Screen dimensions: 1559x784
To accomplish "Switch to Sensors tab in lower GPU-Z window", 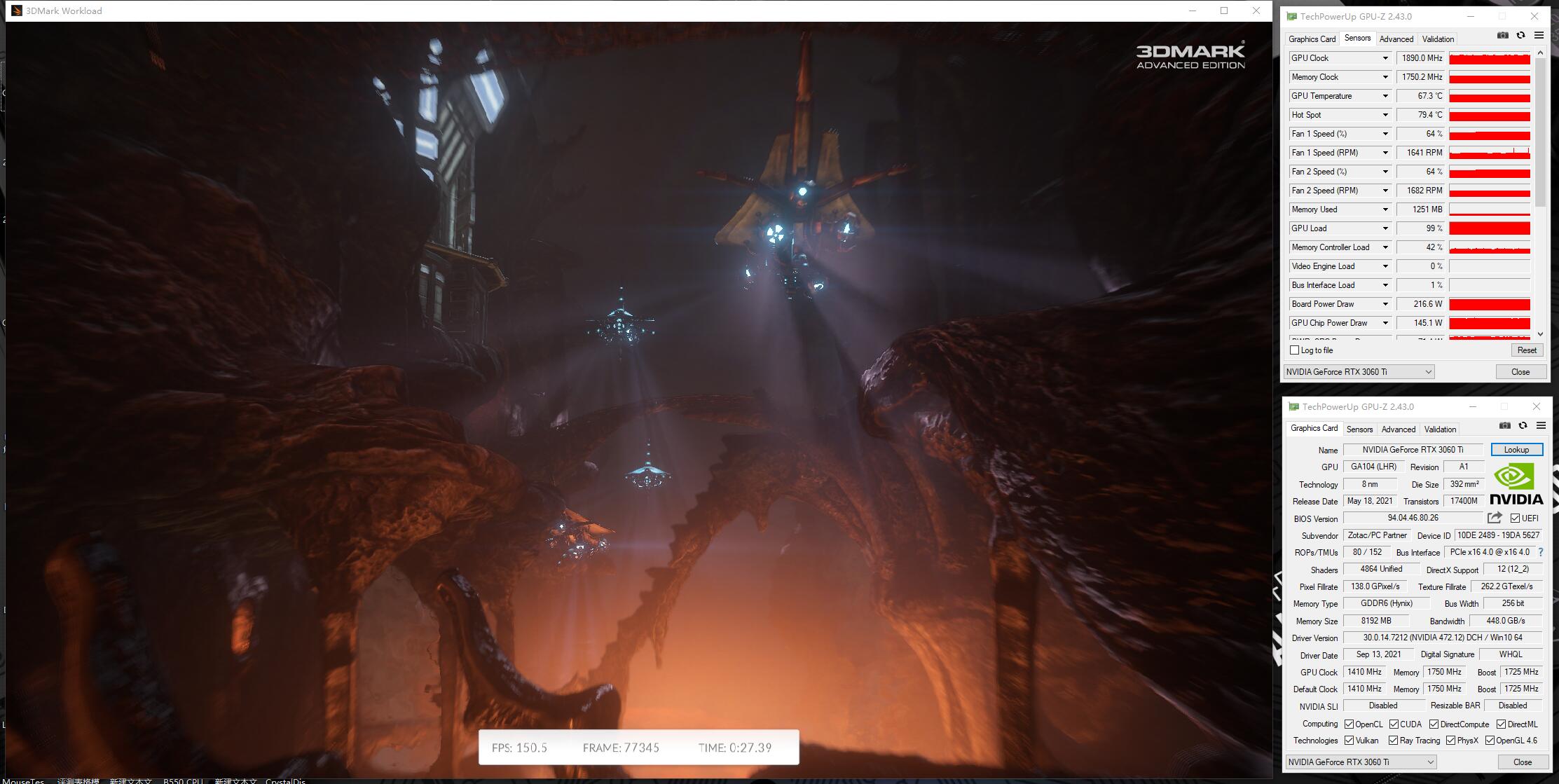I will pyautogui.click(x=1359, y=429).
